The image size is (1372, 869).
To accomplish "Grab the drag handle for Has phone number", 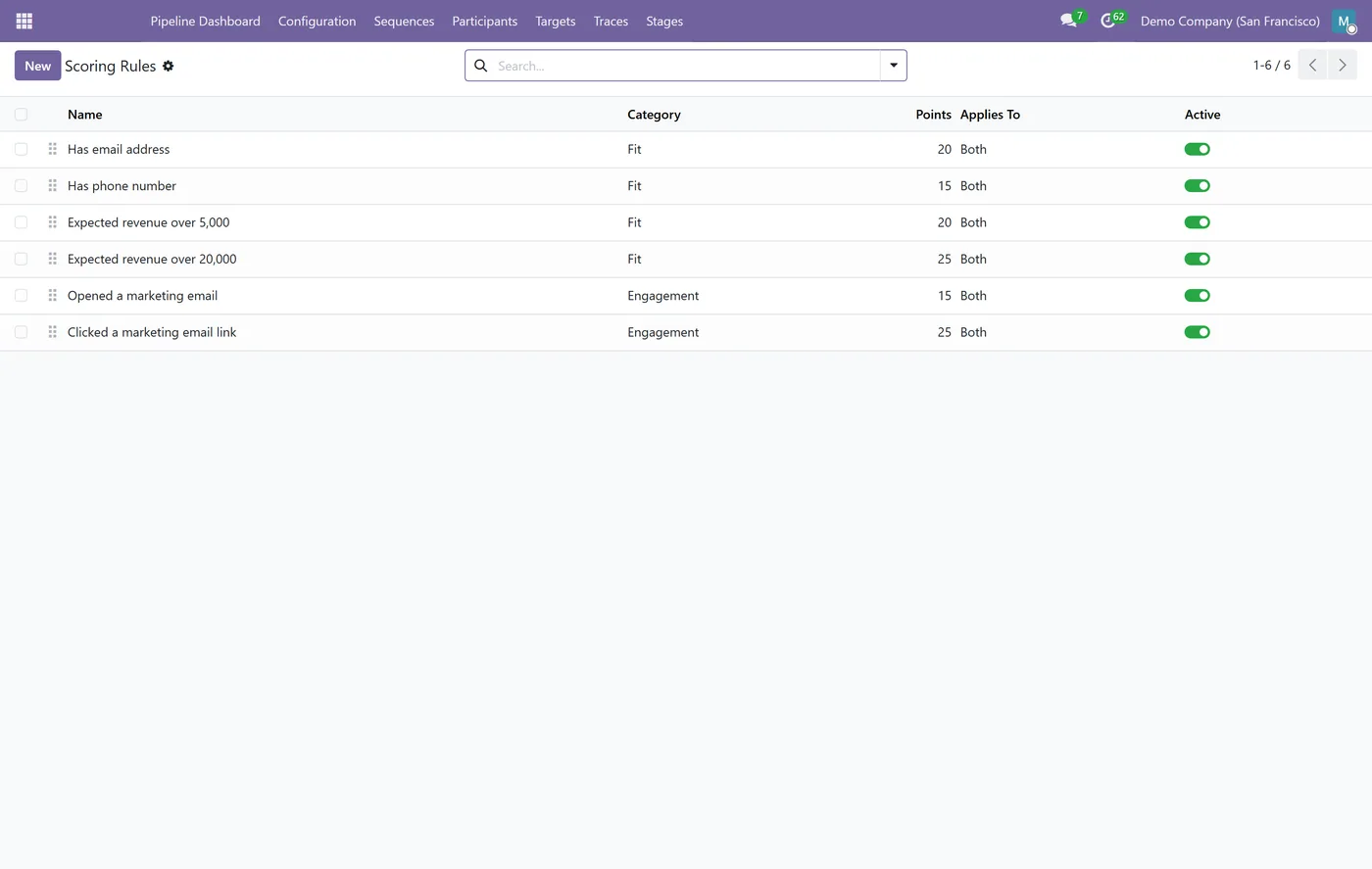I will click(x=53, y=185).
